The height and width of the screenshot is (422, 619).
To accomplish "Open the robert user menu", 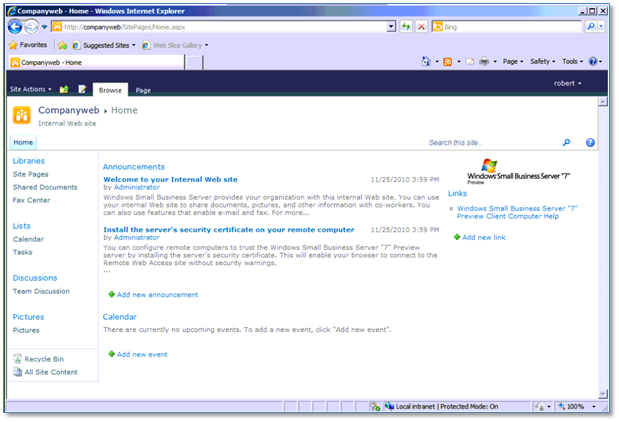I will 567,84.
